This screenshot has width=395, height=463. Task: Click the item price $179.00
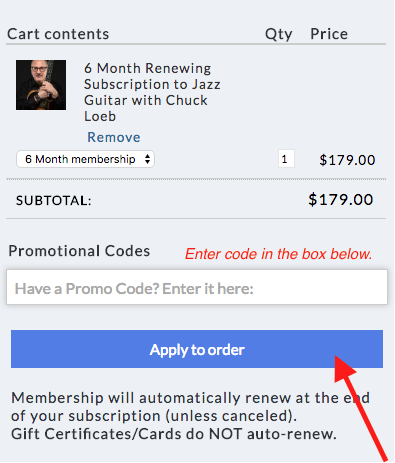point(347,160)
